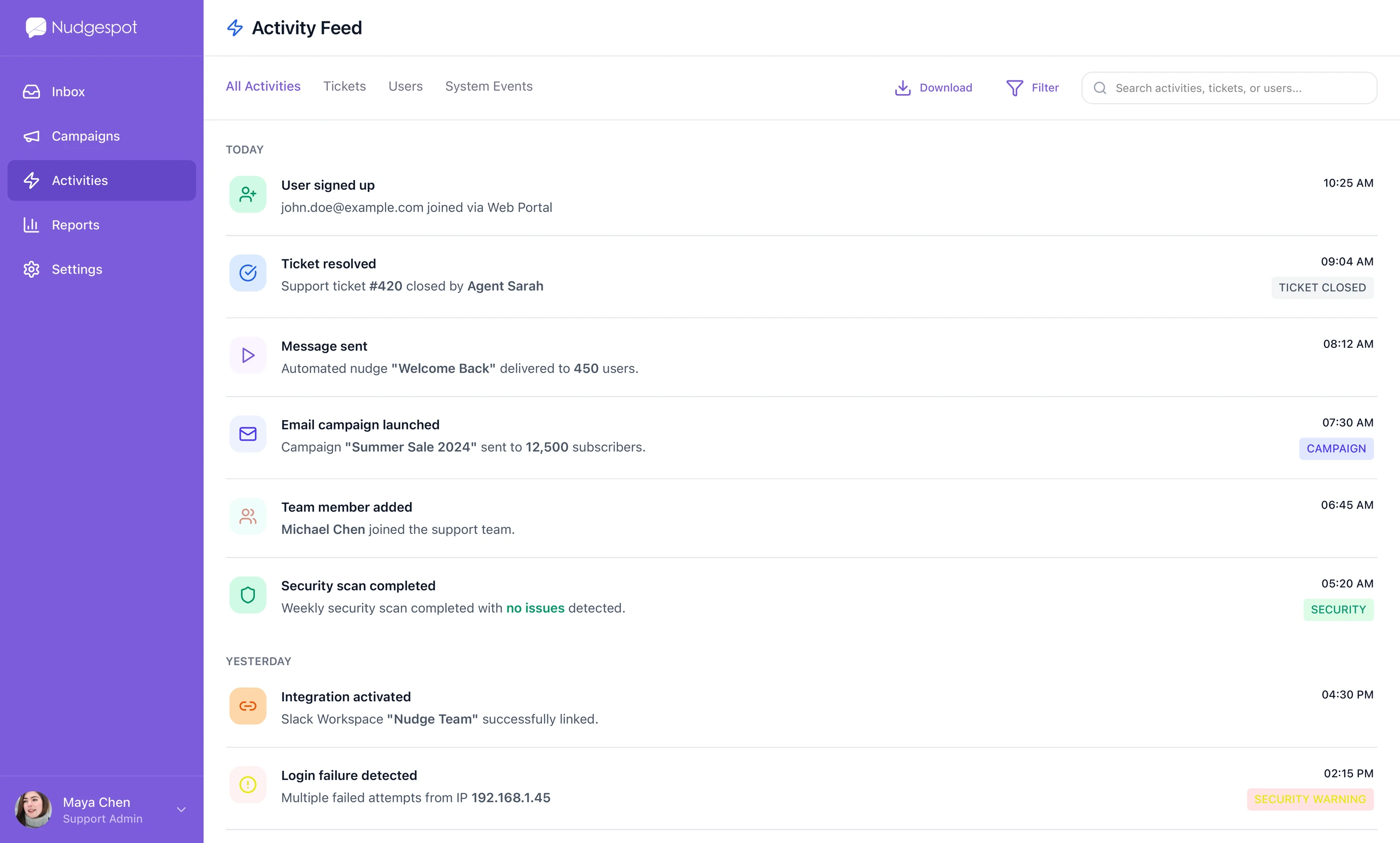The height and width of the screenshot is (843, 1400).
Task: Click Maya Chen's avatar thumbnail
Action: pos(33,810)
